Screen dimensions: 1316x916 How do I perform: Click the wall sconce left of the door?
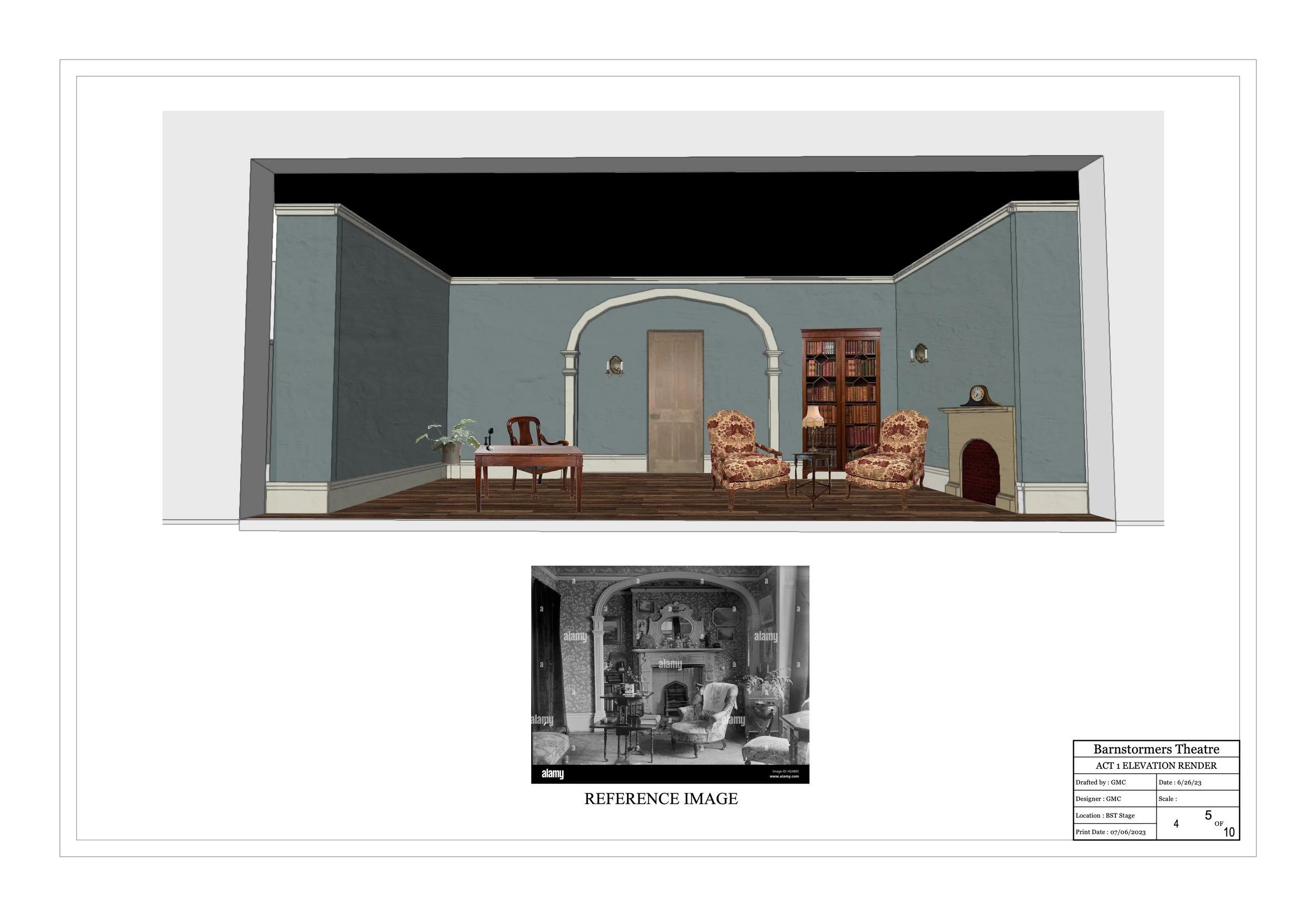615,366
